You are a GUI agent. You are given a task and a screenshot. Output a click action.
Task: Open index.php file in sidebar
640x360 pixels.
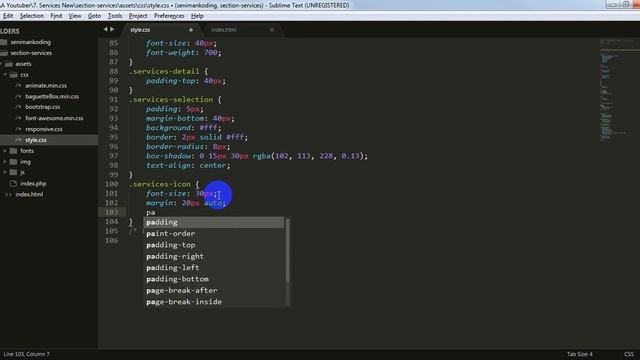click(x=33, y=184)
